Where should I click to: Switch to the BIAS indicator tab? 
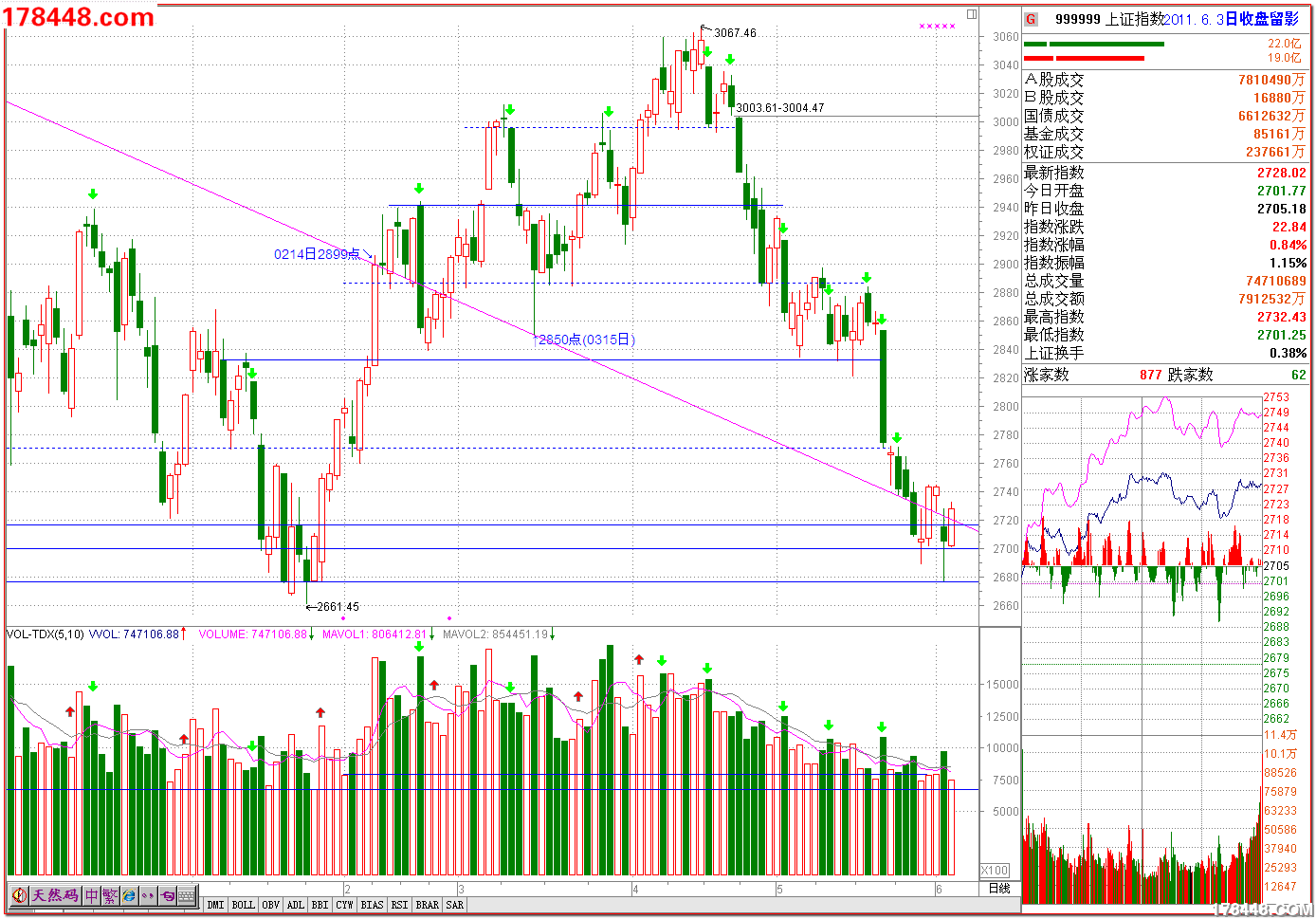pyautogui.click(x=372, y=905)
